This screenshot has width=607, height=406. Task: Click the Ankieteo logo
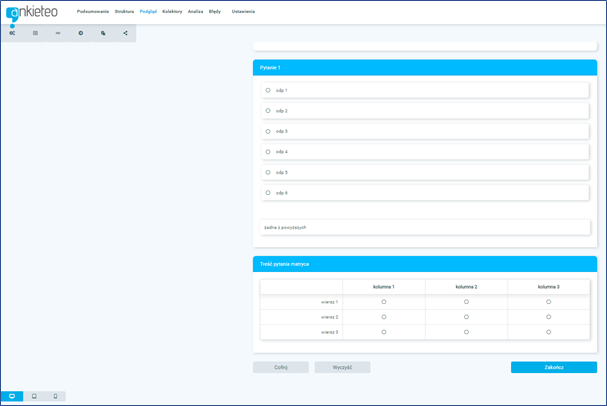31,12
